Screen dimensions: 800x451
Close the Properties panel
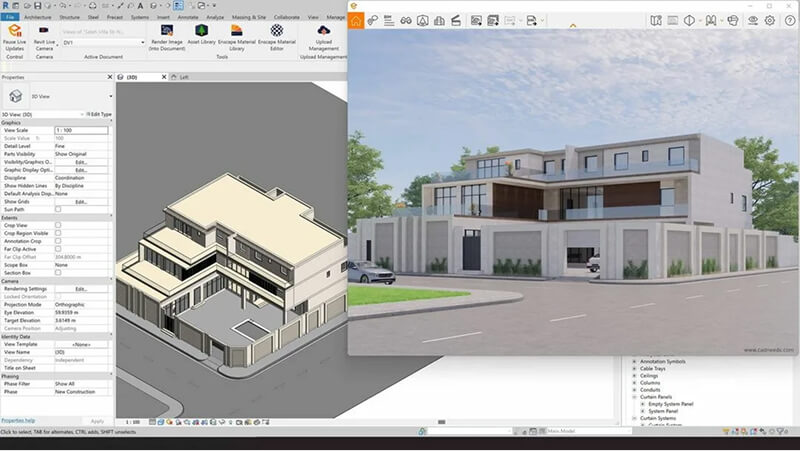tap(110, 77)
